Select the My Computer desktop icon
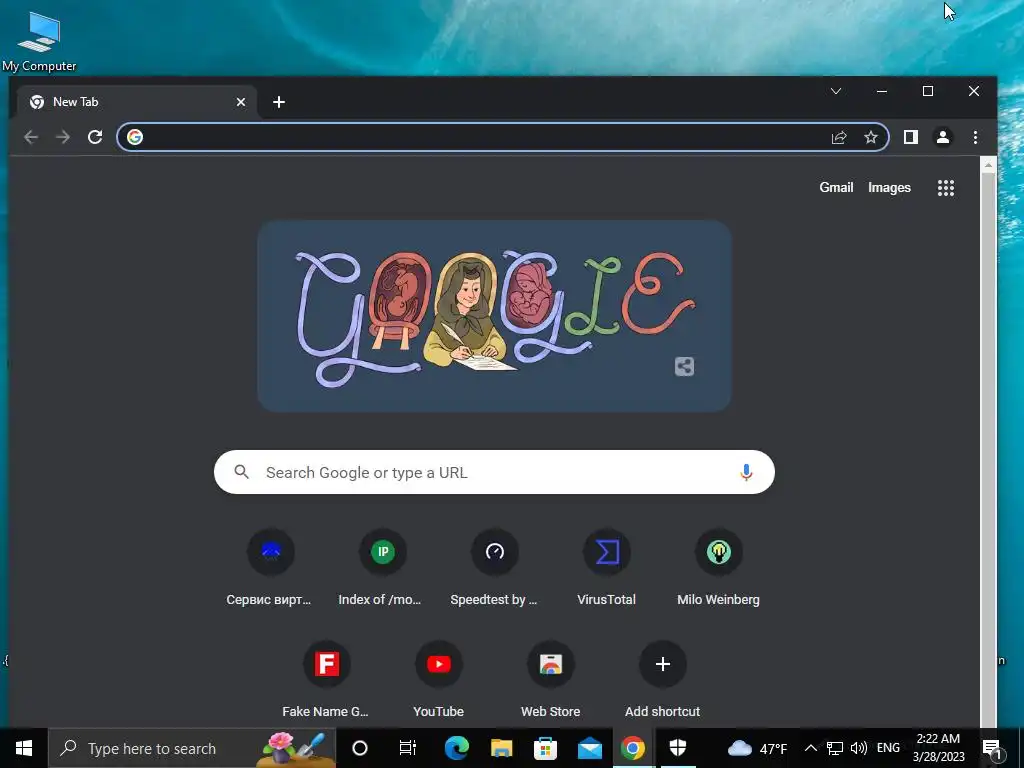 click(39, 40)
